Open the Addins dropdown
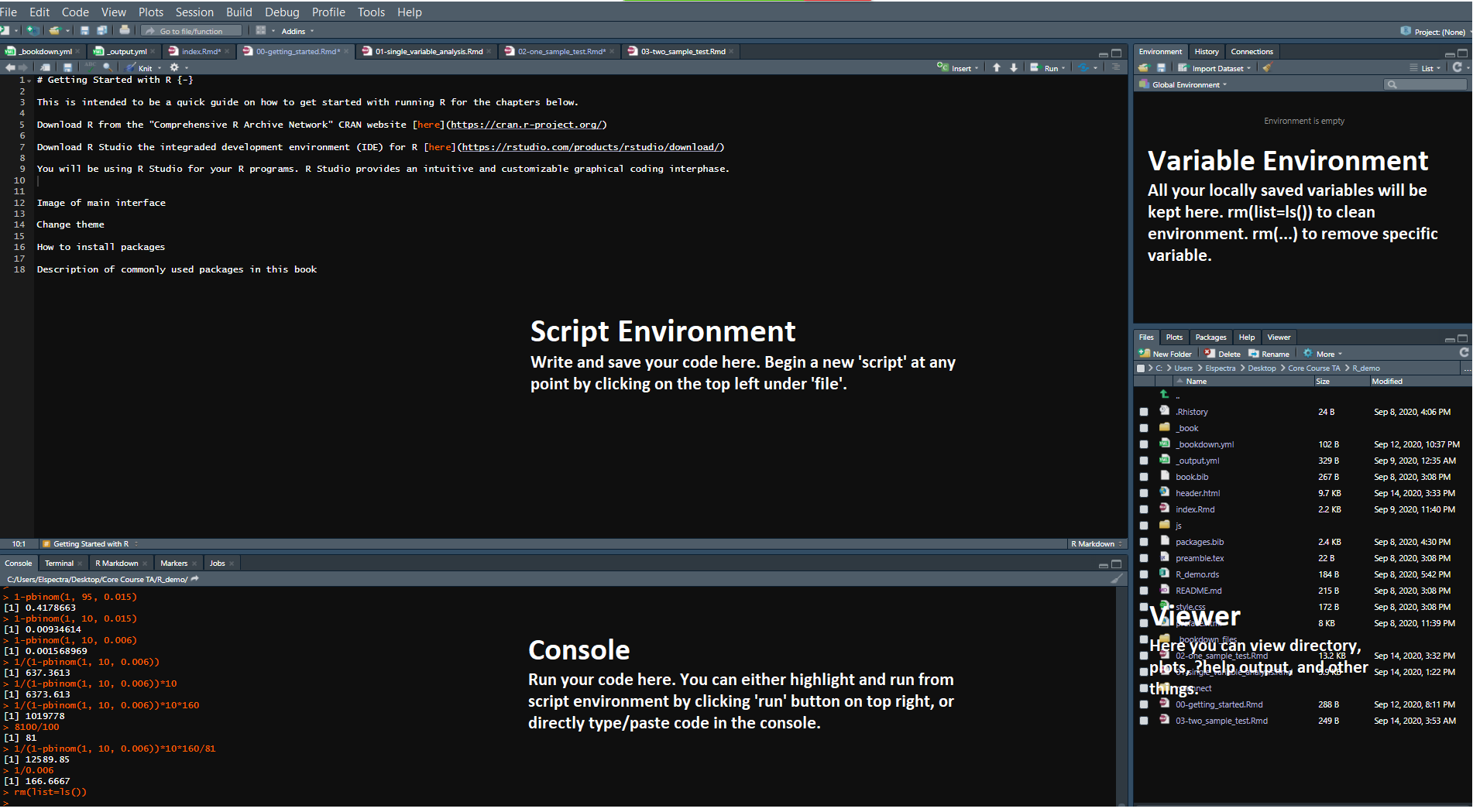1473x812 pixels. point(296,31)
